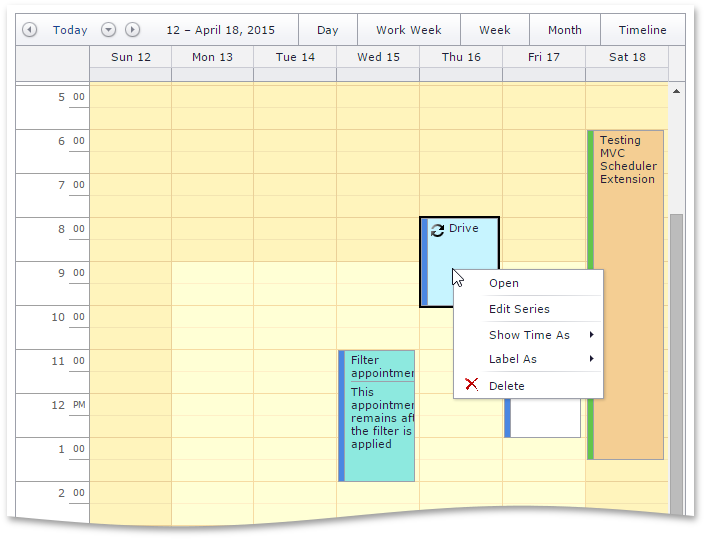Click the 10 00 time ruler label
Screen dimensions: 707x542
(x=69, y=317)
